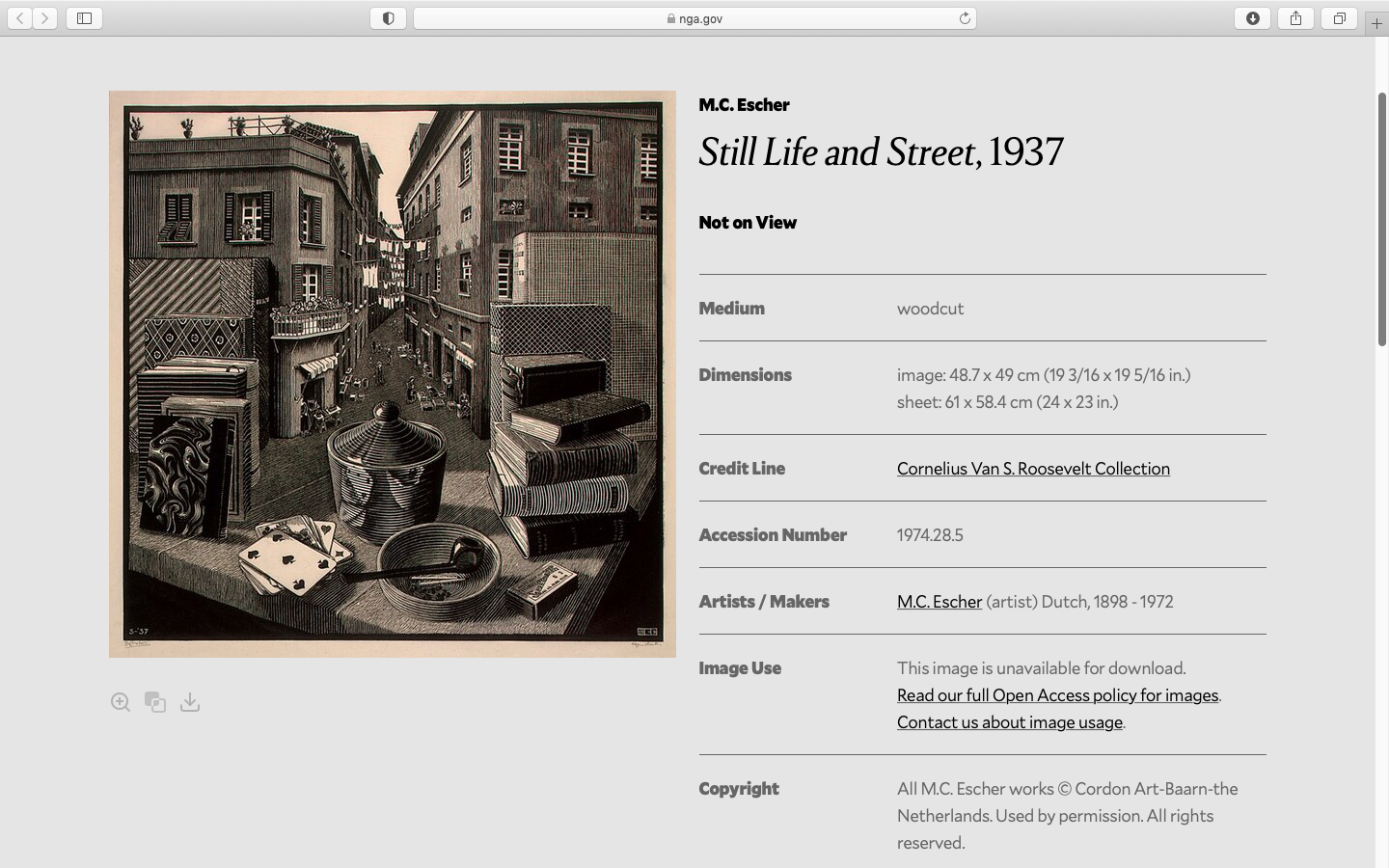This screenshot has height=868, width=1389.
Task: Click the vertical page scrollbar thumb
Action: click(1381, 219)
